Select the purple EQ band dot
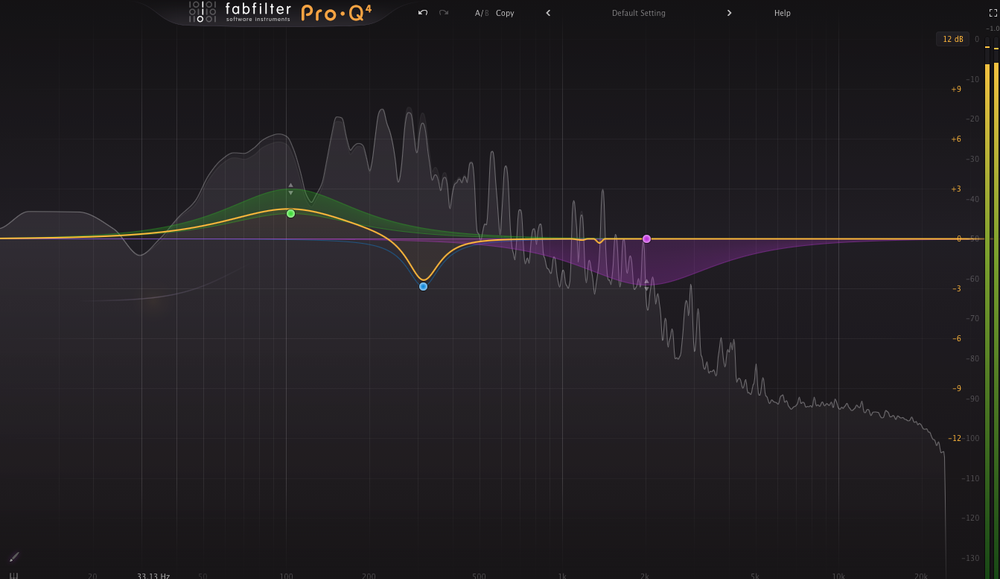The image size is (1000, 579). pyautogui.click(x=647, y=239)
